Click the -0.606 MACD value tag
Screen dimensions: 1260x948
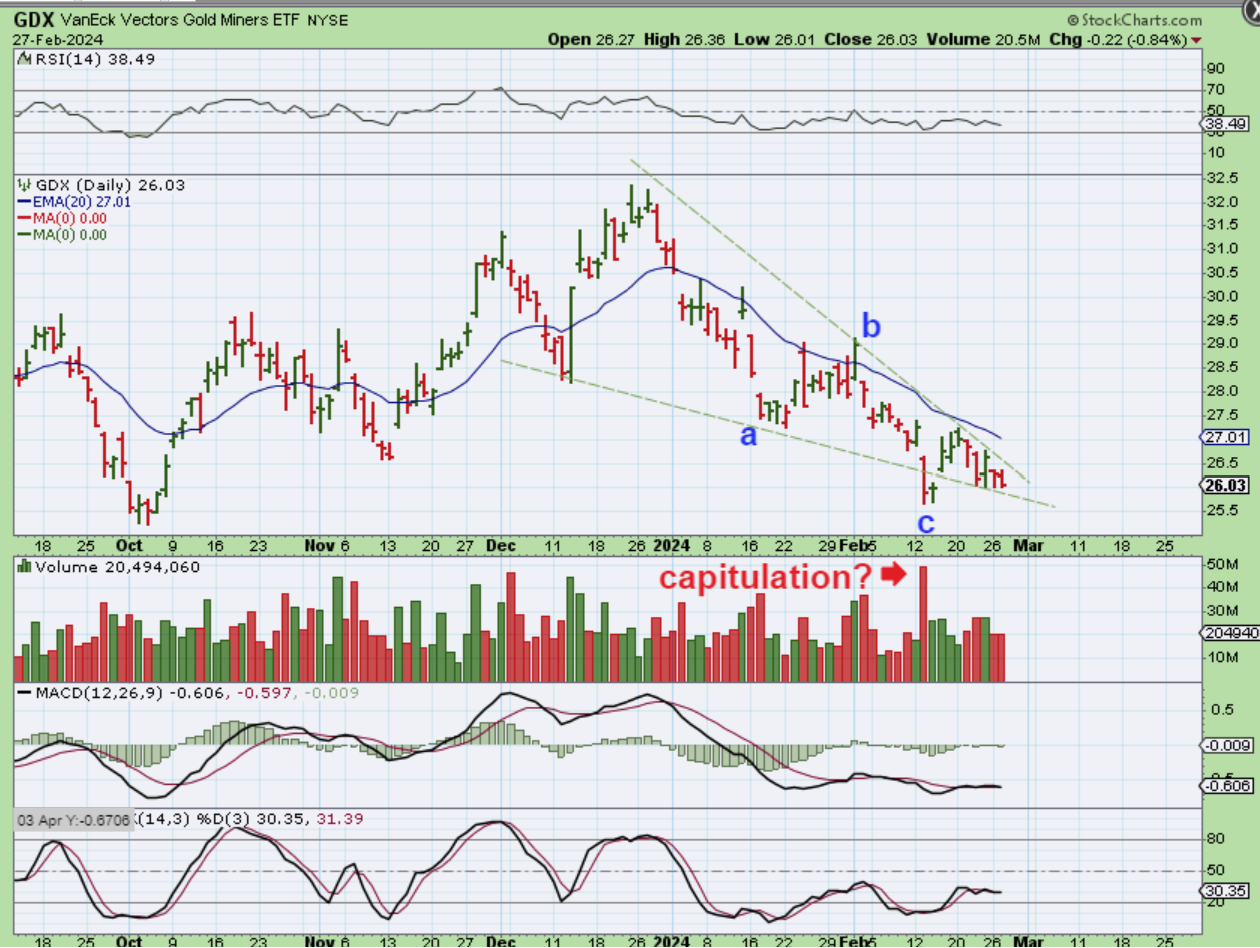coord(1226,786)
